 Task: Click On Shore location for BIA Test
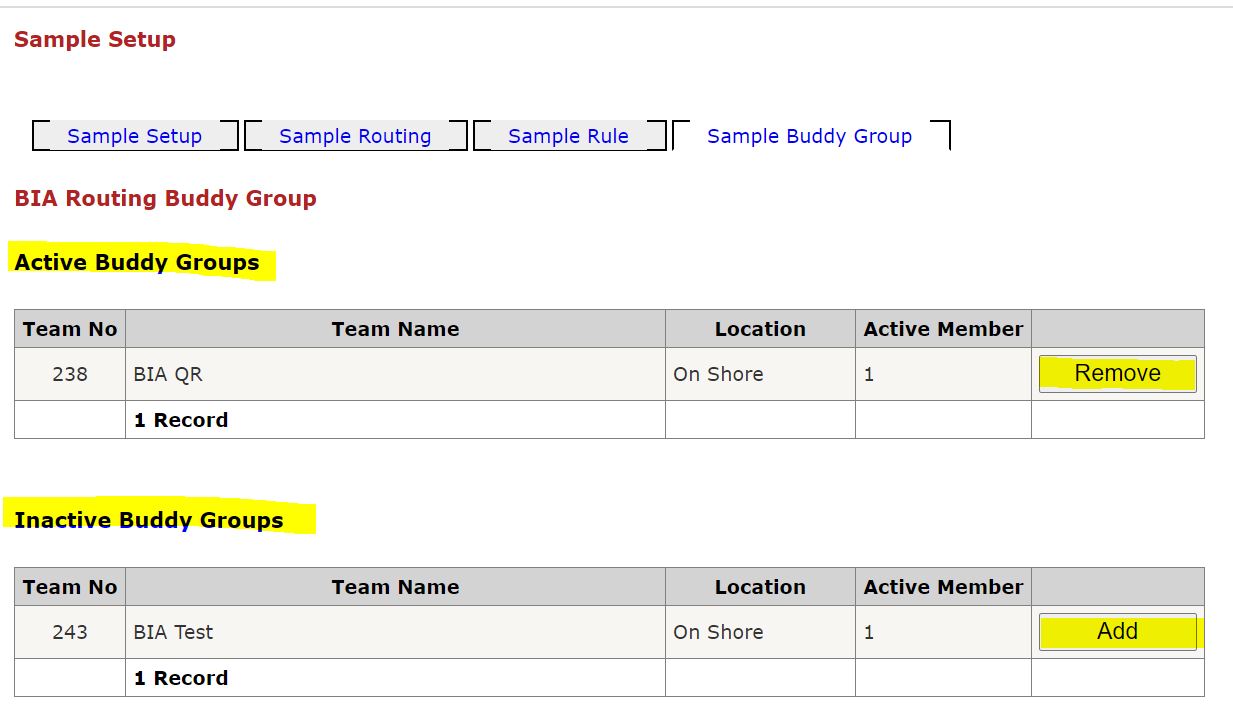718,632
